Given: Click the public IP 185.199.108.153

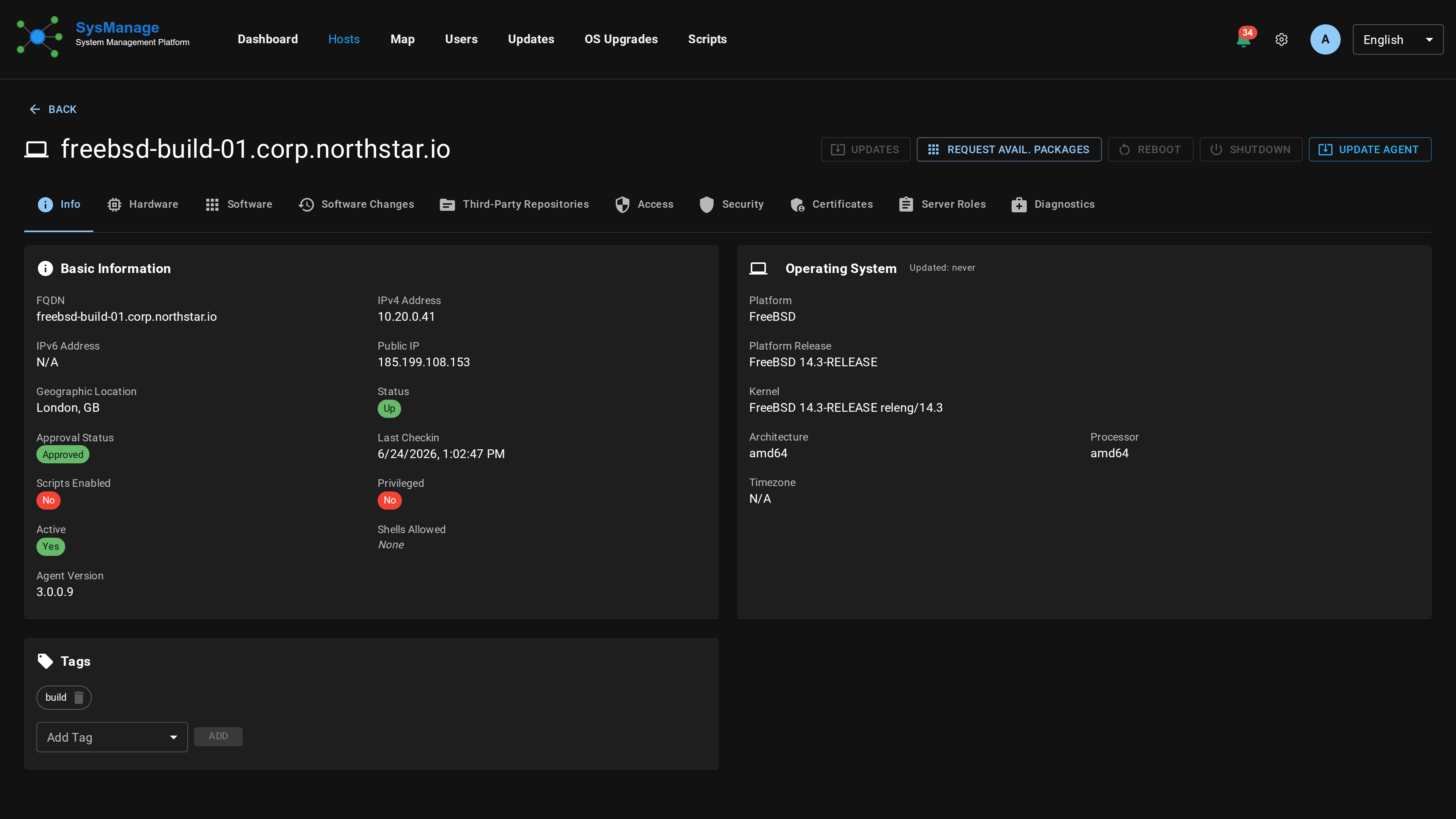Looking at the screenshot, I should (424, 362).
